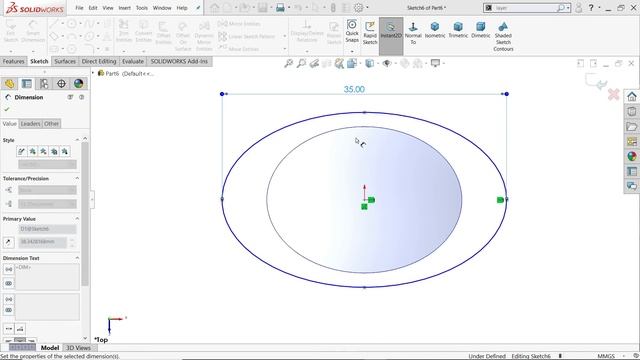Click the Quick Snaps tool

point(351,31)
